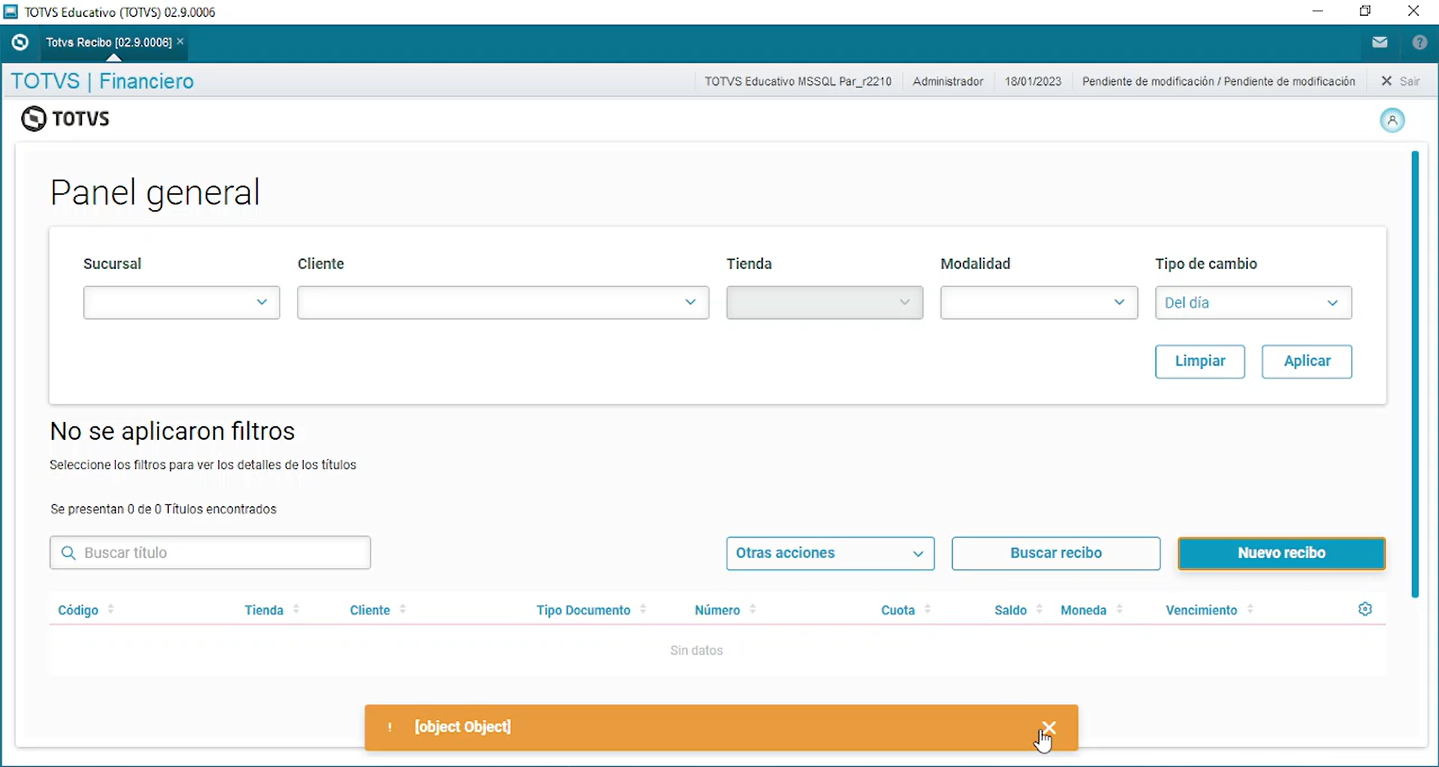This screenshot has width=1439, height=767.
Task: Open the user profile avatar icon
Action: pyautogui.click(x=1392, y=121)
